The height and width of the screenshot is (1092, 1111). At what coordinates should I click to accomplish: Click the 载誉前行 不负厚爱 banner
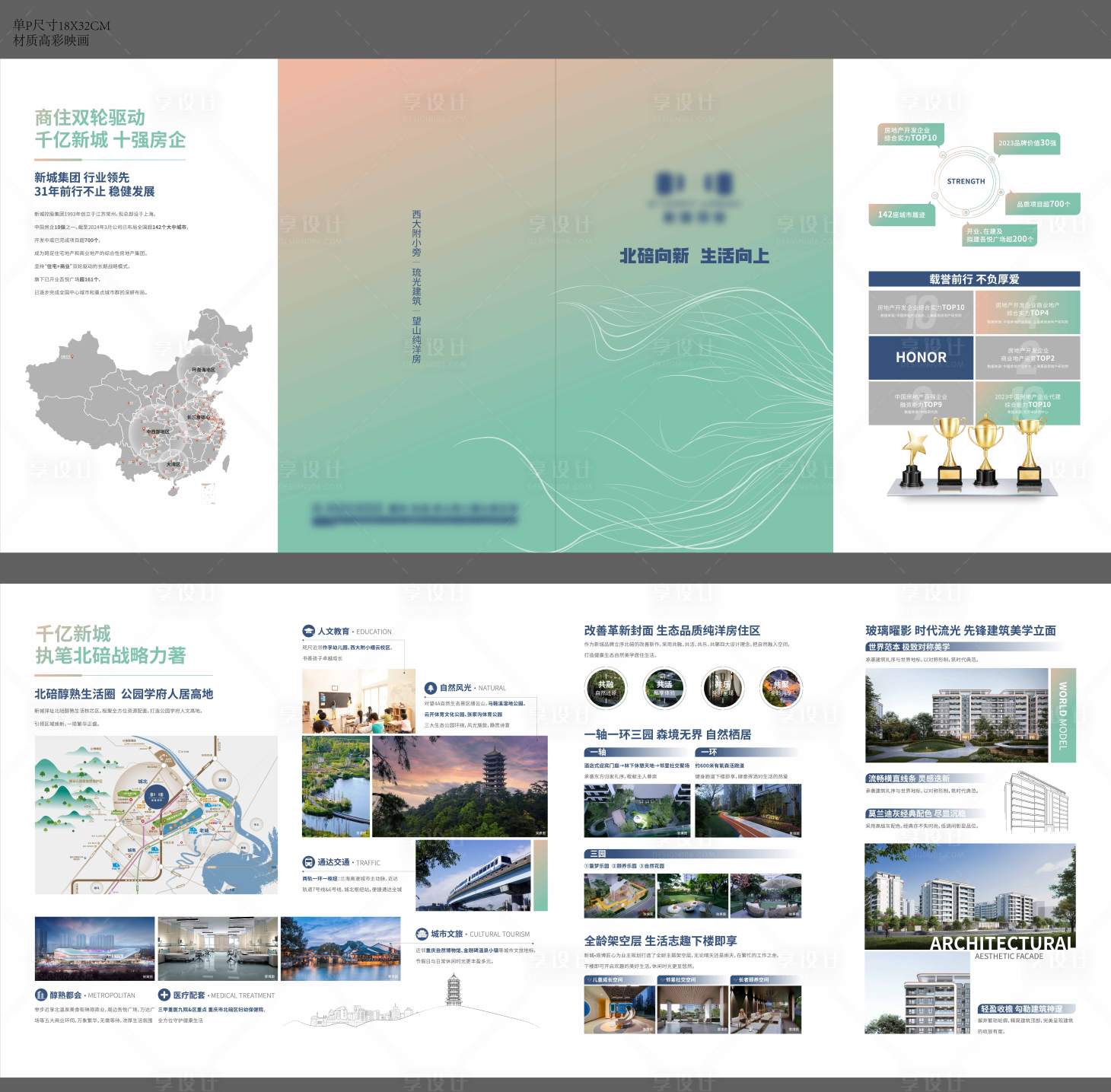pyautogui.click(x=974, y=279)
